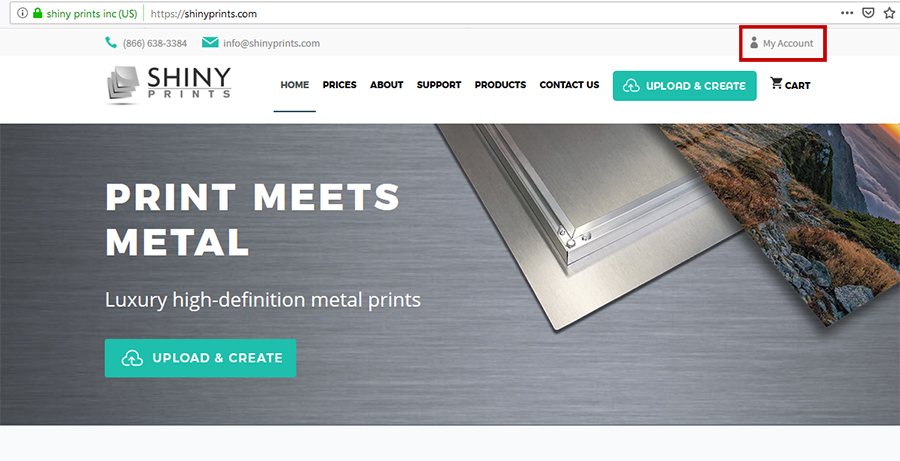This screenshot has width=900, height=461.
Task: Open the Prices page
Action: point(339,85)
